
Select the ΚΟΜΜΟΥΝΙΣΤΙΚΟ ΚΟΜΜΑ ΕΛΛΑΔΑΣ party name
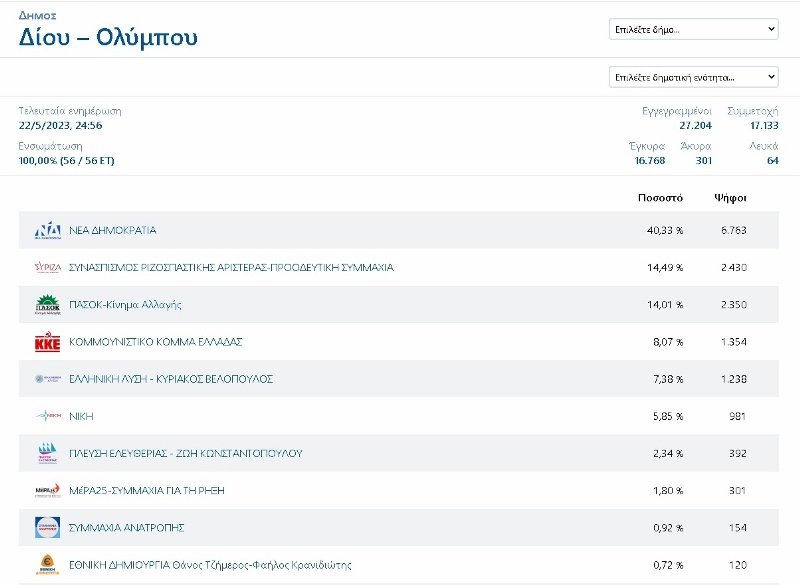pyautogui.click(x=156, y=342)
